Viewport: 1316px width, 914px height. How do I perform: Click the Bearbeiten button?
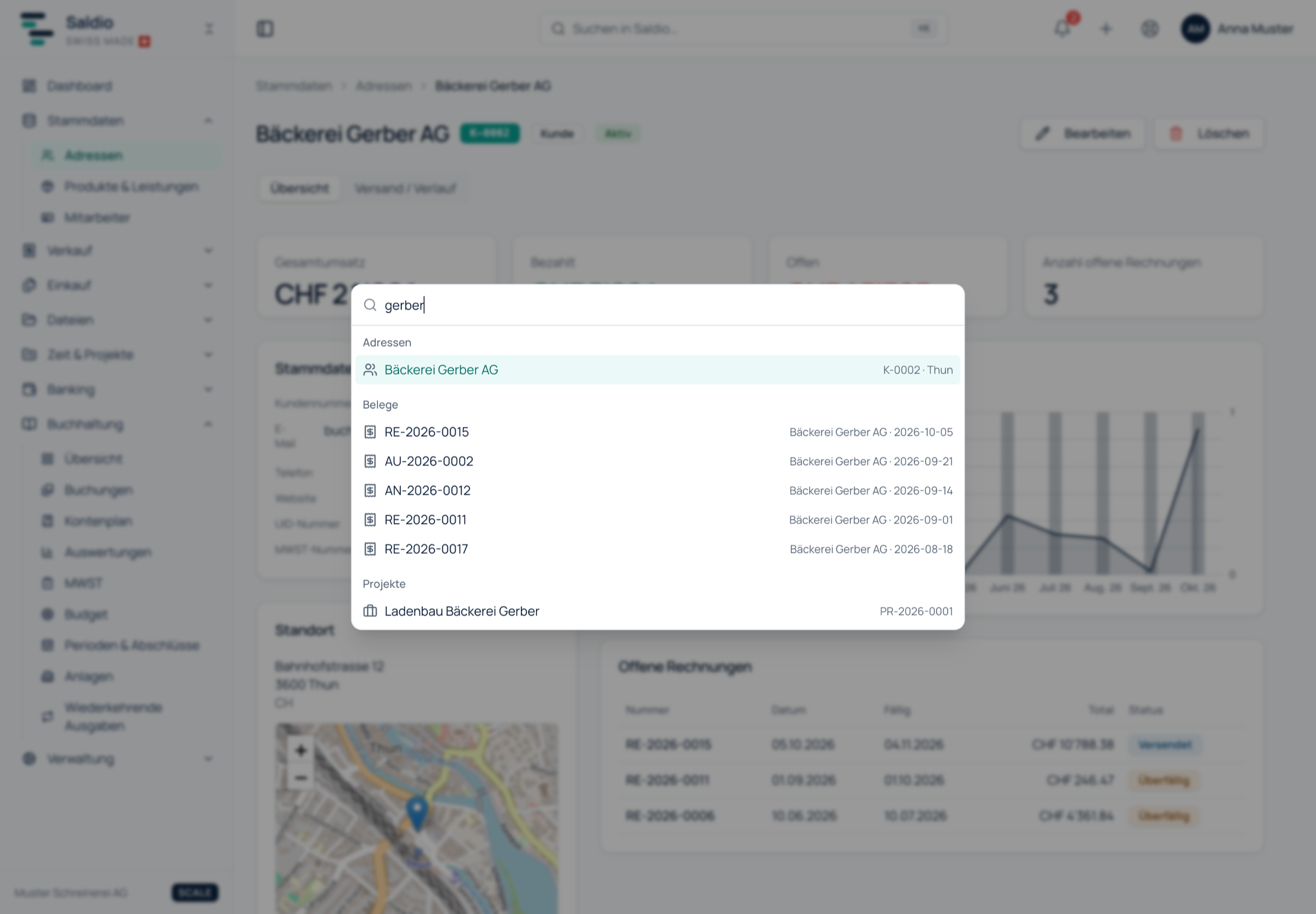(x=1083, y=133)
